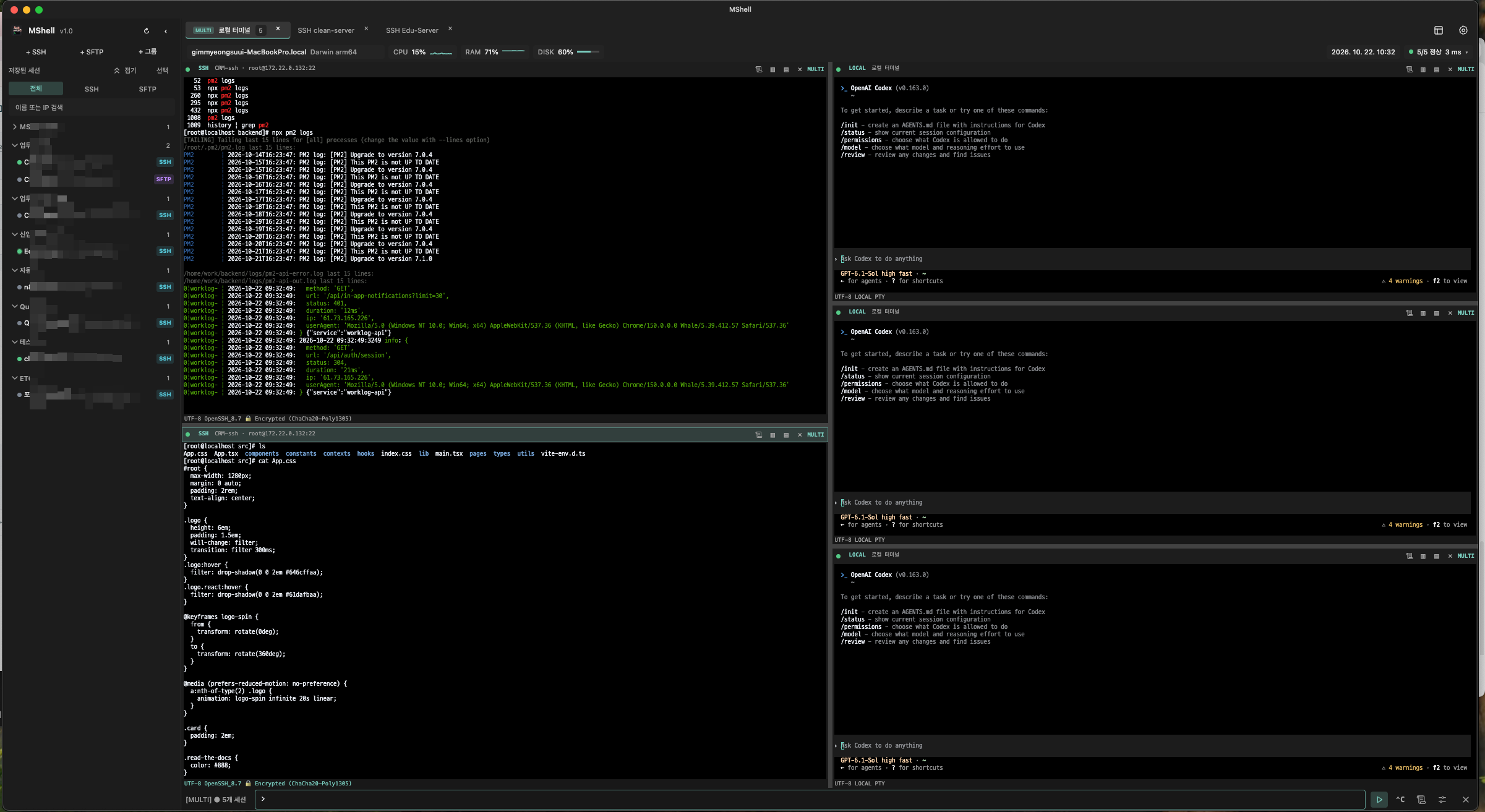The height and width of the screenshot is (812, 1485).
Task: Click the name or IP search field
Action: (x=92, y=108)
